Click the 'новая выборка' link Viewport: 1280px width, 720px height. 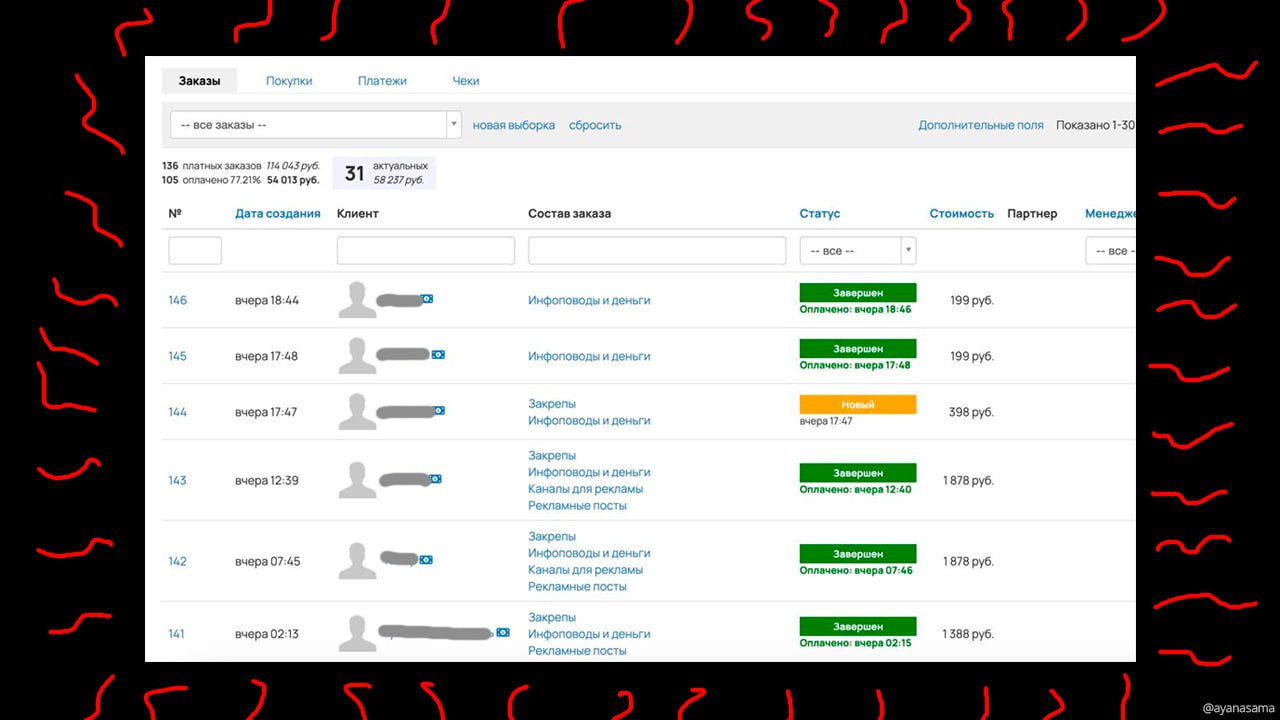coord(513,125)
